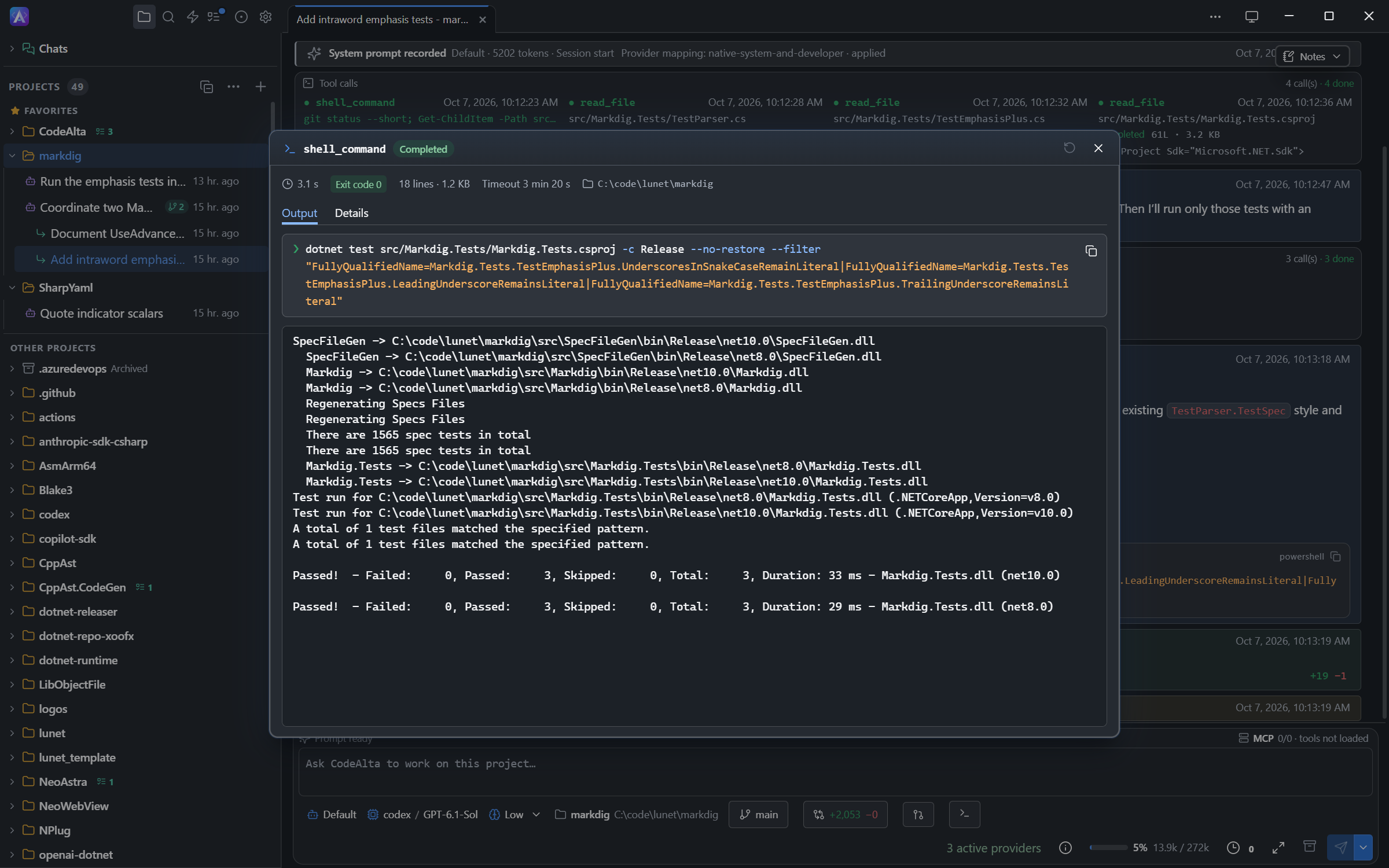Open the settings gear in top toolbar
1389x868 pixels.
coord(266,17)
